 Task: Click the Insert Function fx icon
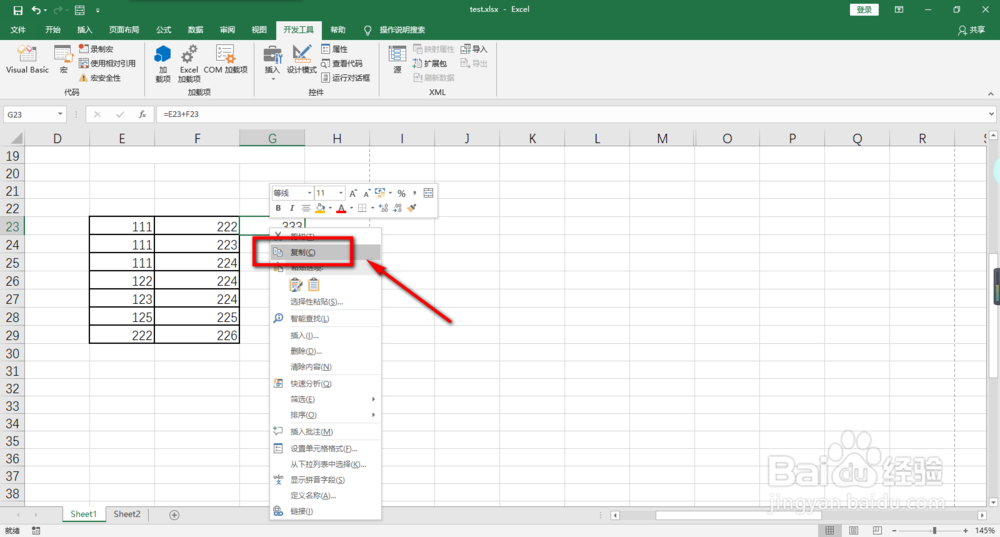click(142, 114)
